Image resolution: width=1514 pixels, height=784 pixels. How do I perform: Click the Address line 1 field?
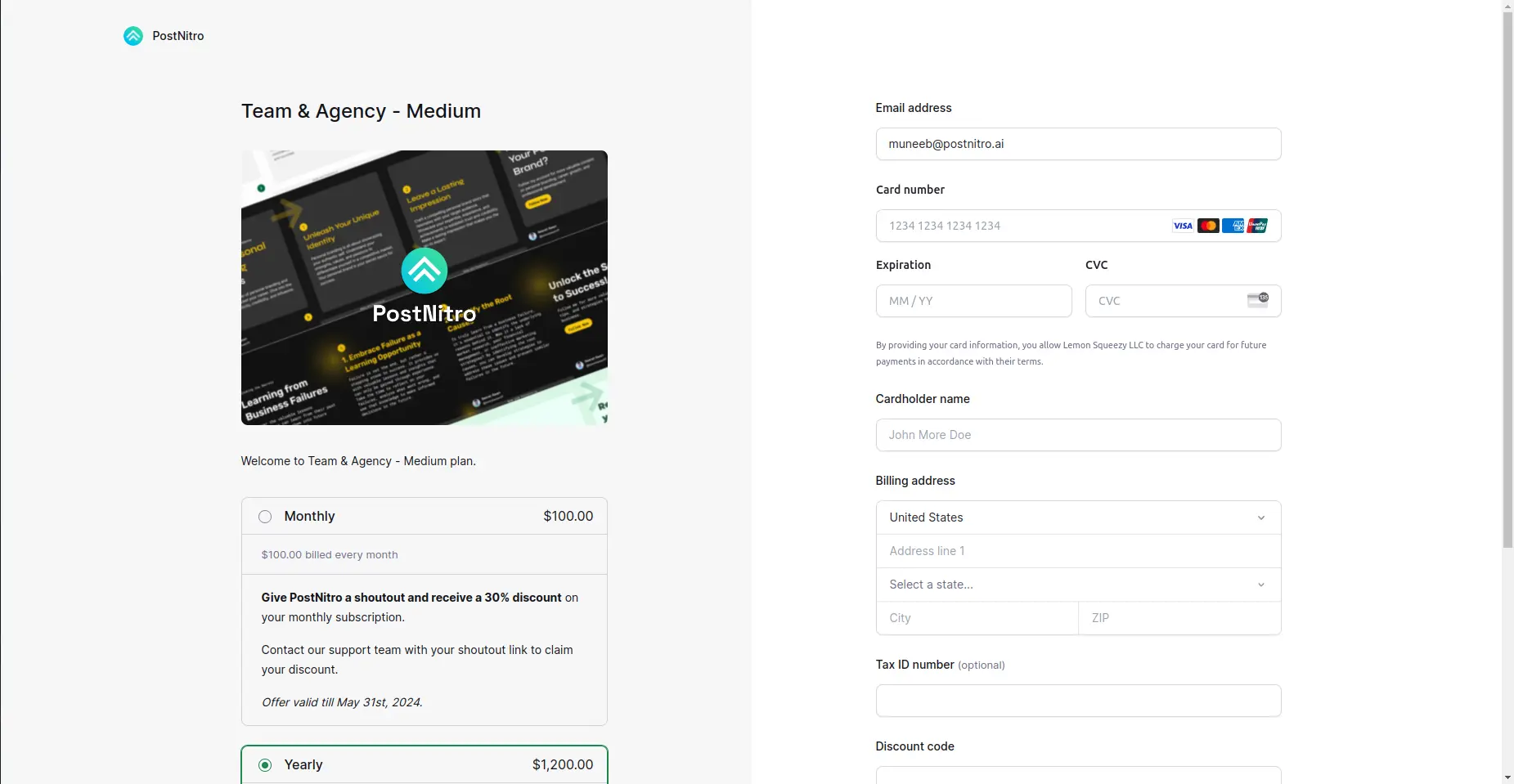click(x=1077, y=550)
